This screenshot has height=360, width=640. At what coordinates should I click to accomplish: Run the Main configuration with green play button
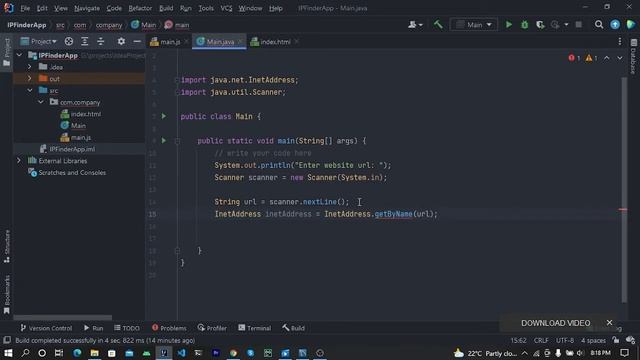coord(509,25)
